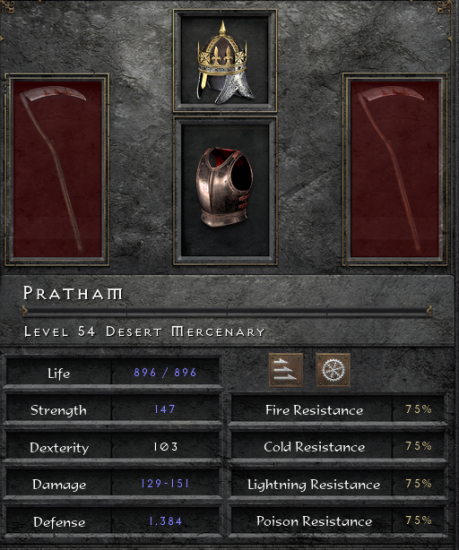Click the Fire Resistance row

point(338,409)
